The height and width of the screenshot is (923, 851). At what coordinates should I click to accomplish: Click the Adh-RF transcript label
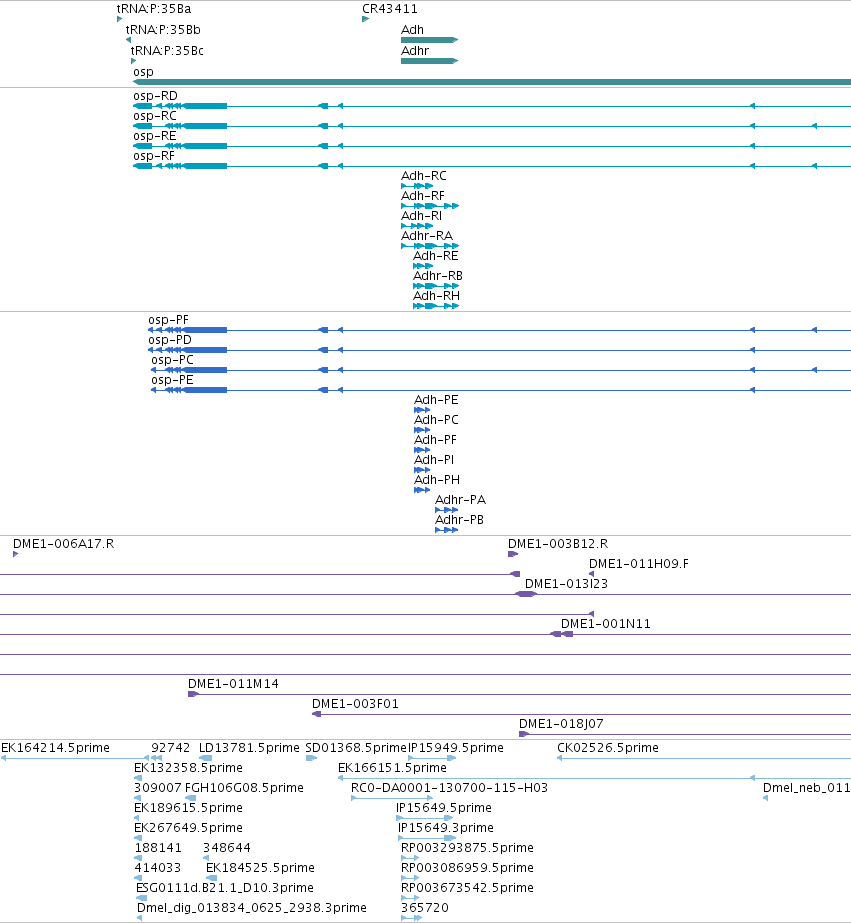[x=423, y=196]
